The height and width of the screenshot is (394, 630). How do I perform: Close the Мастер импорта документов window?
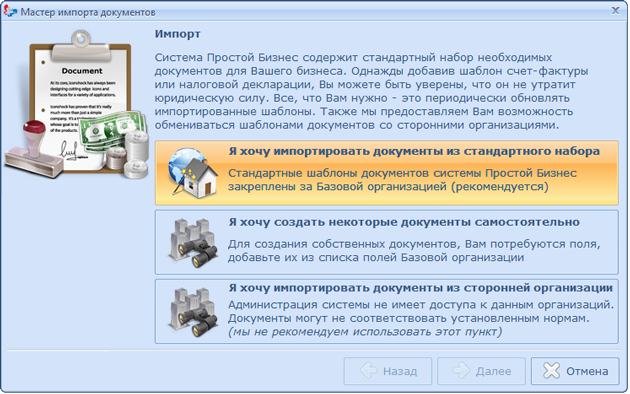point(615,10)
